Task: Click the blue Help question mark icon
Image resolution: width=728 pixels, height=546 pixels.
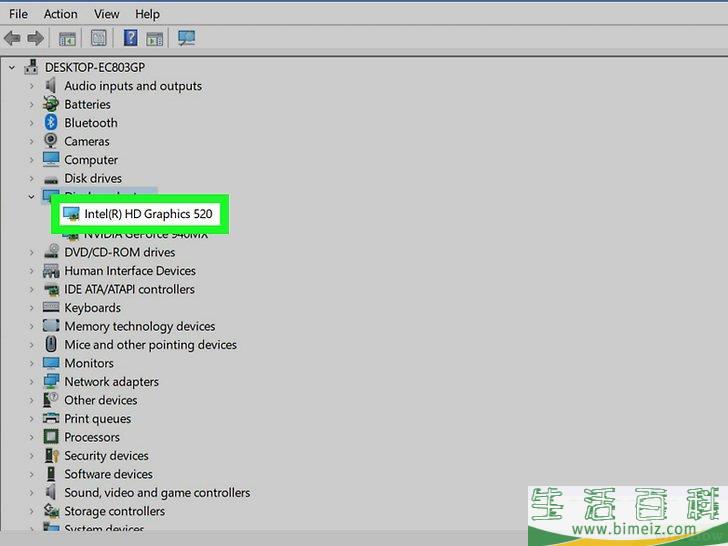Action: (130, 39)
